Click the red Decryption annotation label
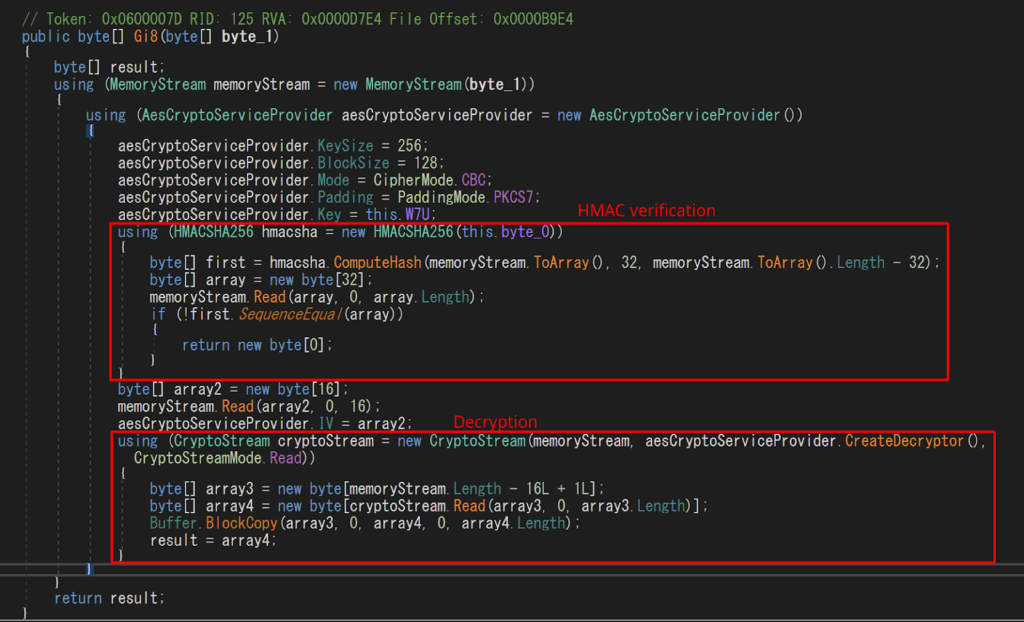The height and width of the screenshot is (622, 1024). (x=496, y=422)
